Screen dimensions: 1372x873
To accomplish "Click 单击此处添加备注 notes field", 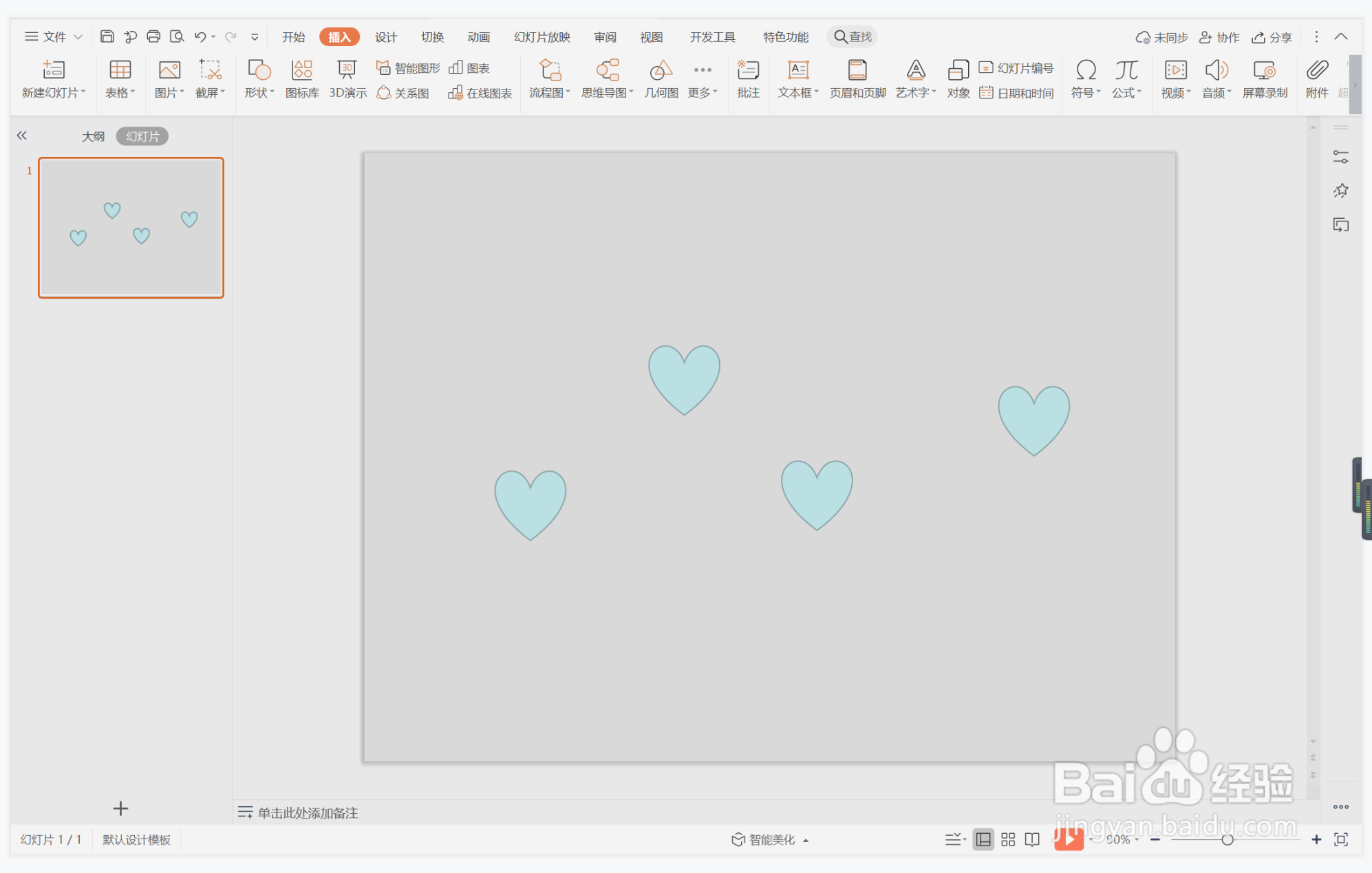I will click(308, 813).
